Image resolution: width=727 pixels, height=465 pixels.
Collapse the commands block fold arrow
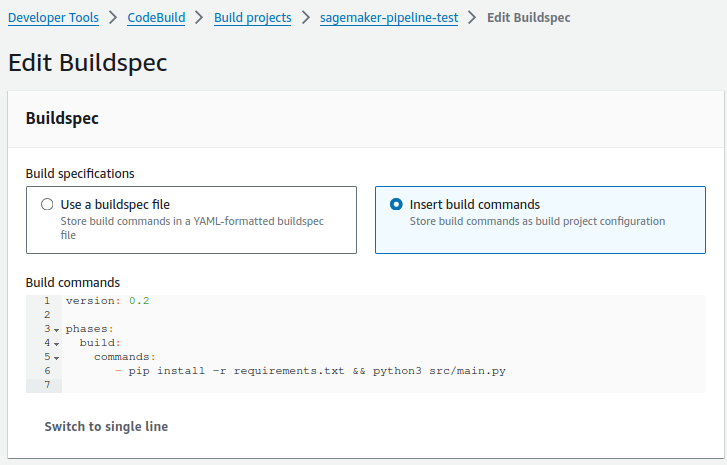pyautogui.click(x=56, y=358)
